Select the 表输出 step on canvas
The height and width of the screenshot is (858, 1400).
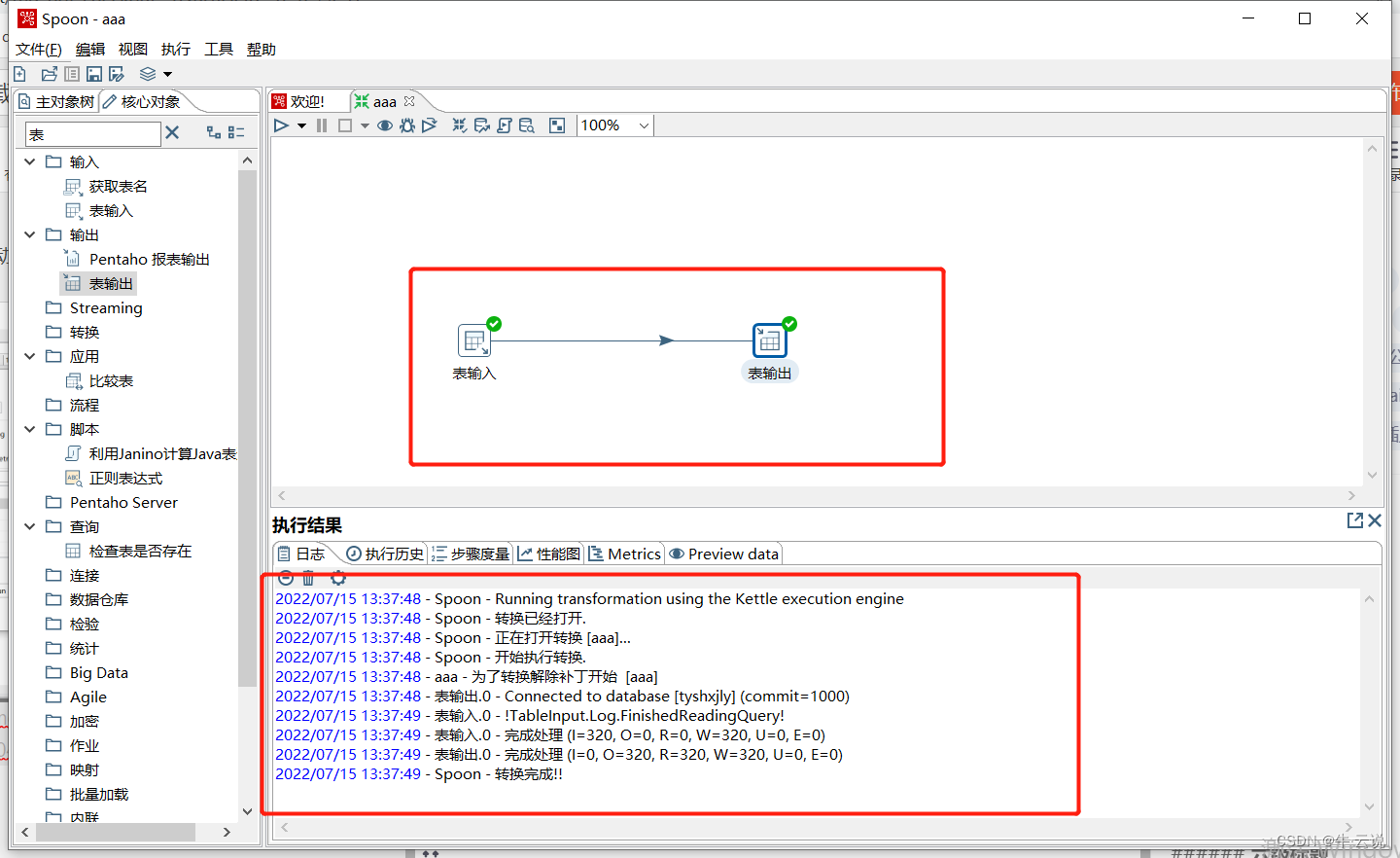tap(770, 340)
